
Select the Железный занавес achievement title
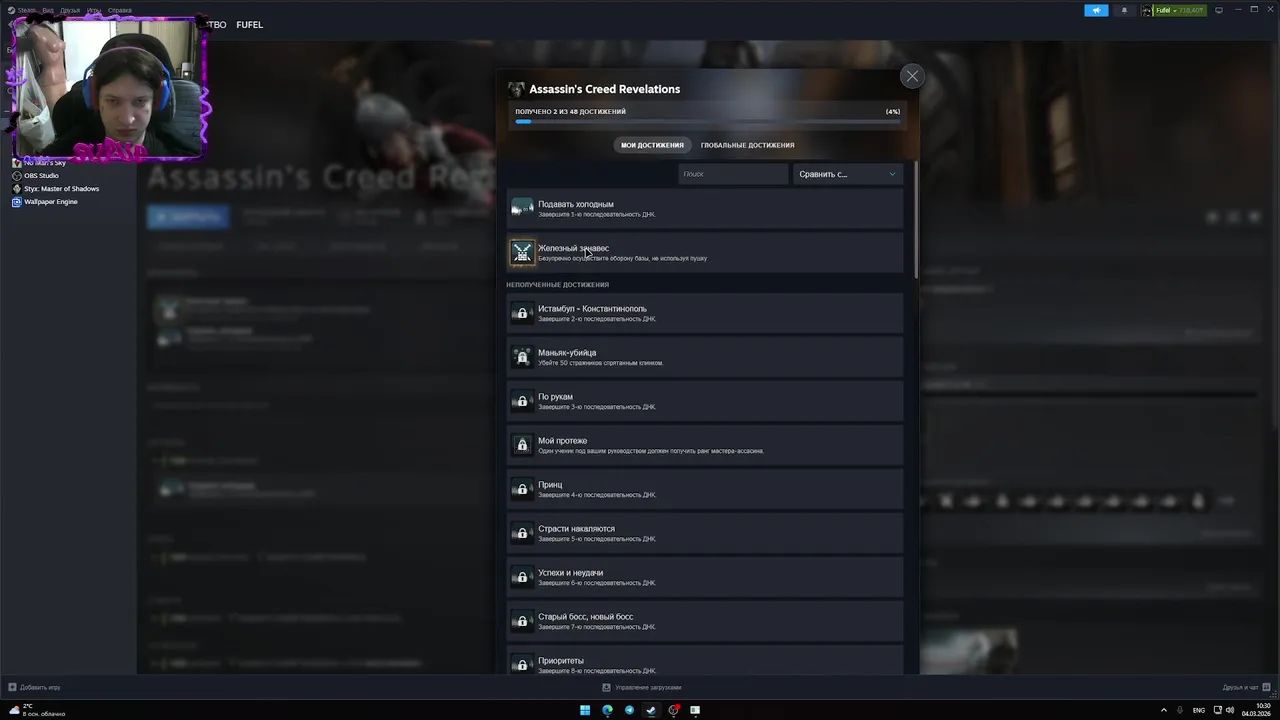(x=573, y=248)
